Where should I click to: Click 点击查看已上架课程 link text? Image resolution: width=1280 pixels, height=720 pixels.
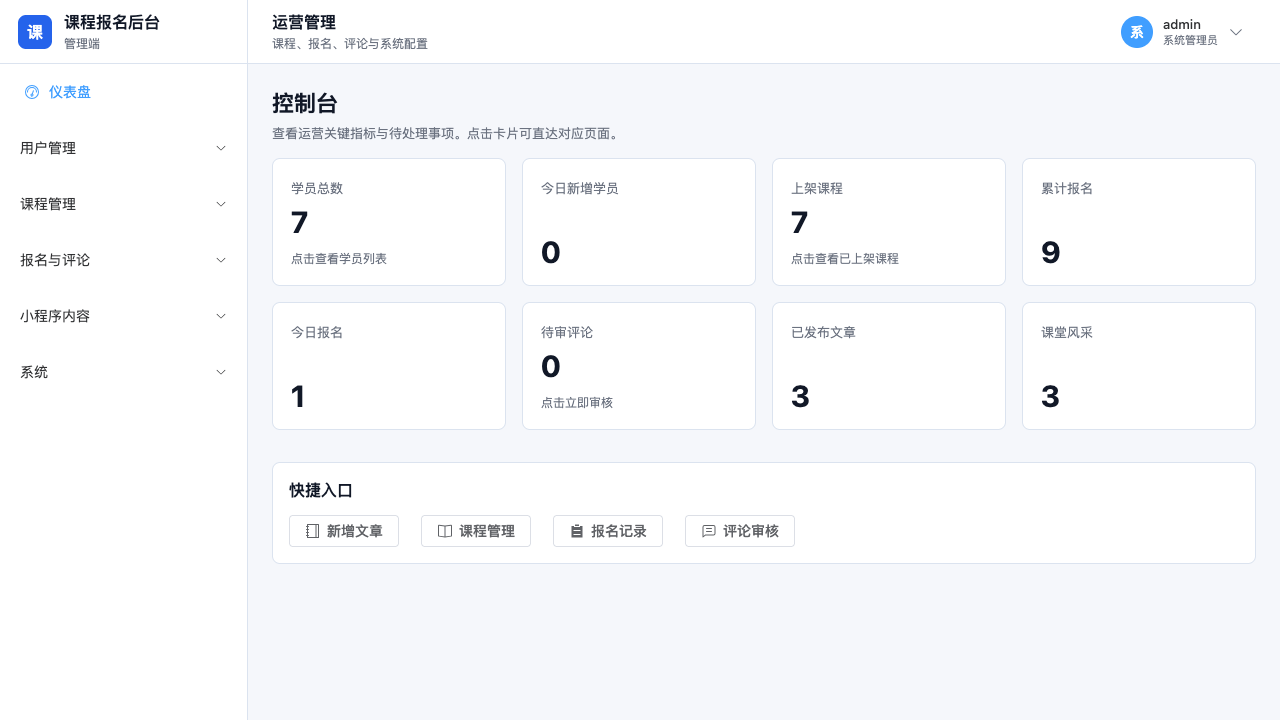click(845, 259)
